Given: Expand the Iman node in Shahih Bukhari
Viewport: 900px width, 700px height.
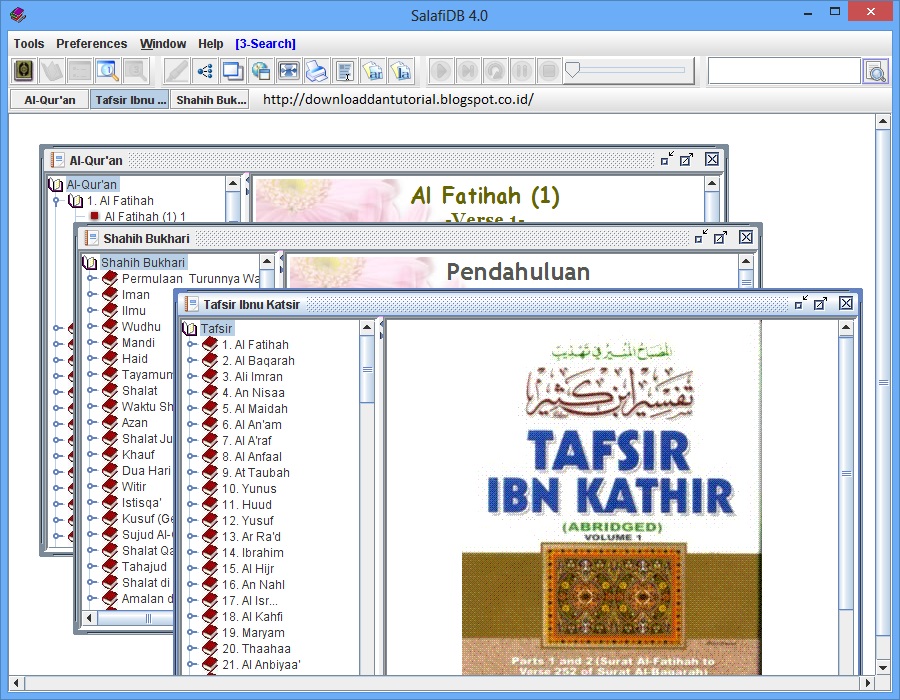Looking at the screenshot, I should (x=91, y=294).
